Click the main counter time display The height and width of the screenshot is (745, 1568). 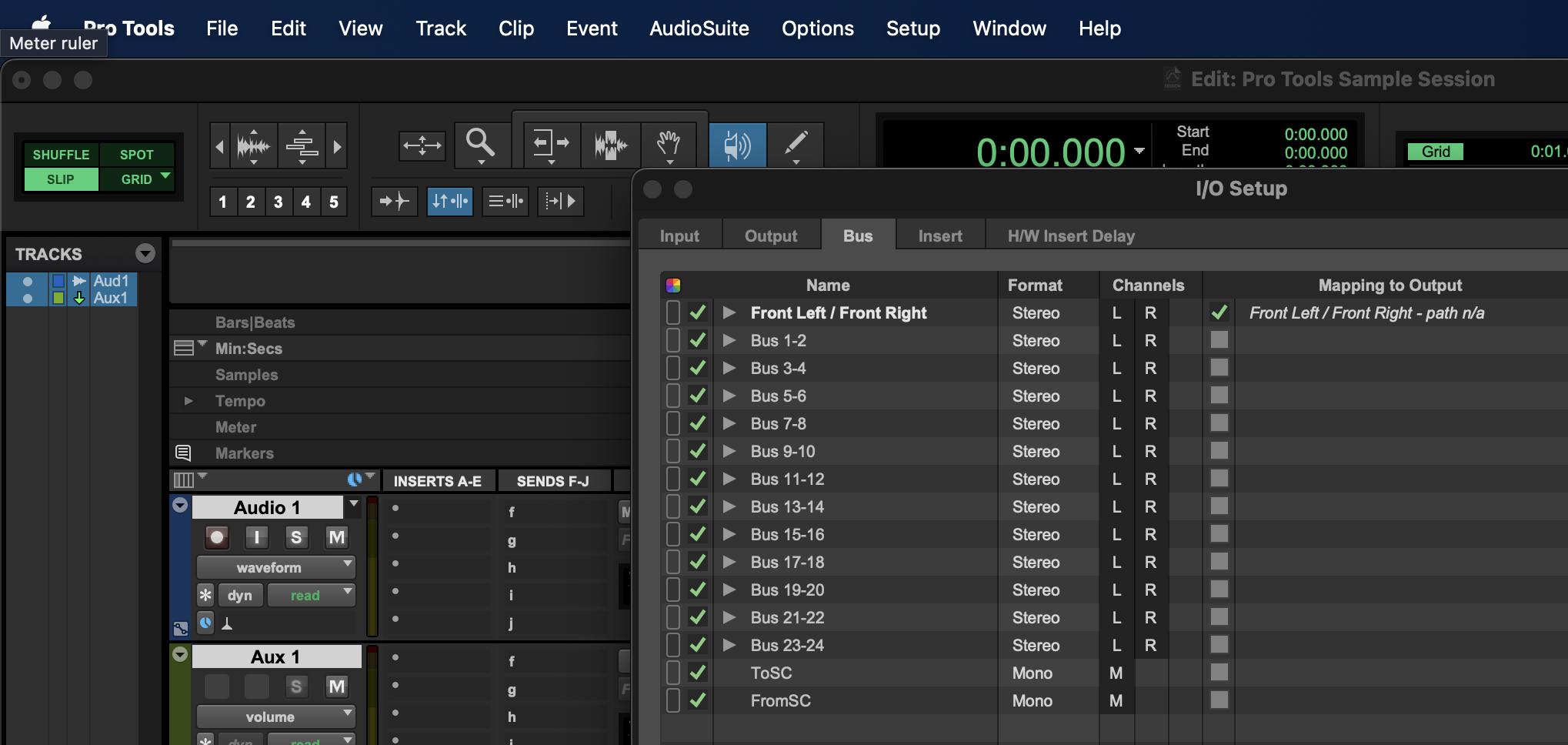click(1050, 152)
